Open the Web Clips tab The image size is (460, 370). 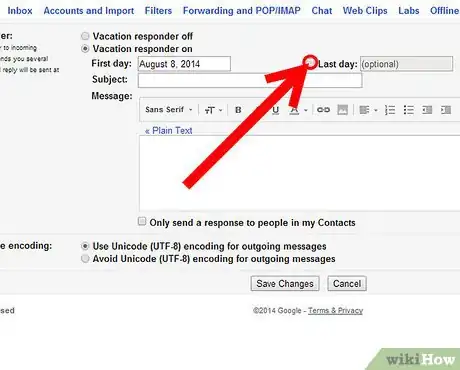[x=365, y=11]
